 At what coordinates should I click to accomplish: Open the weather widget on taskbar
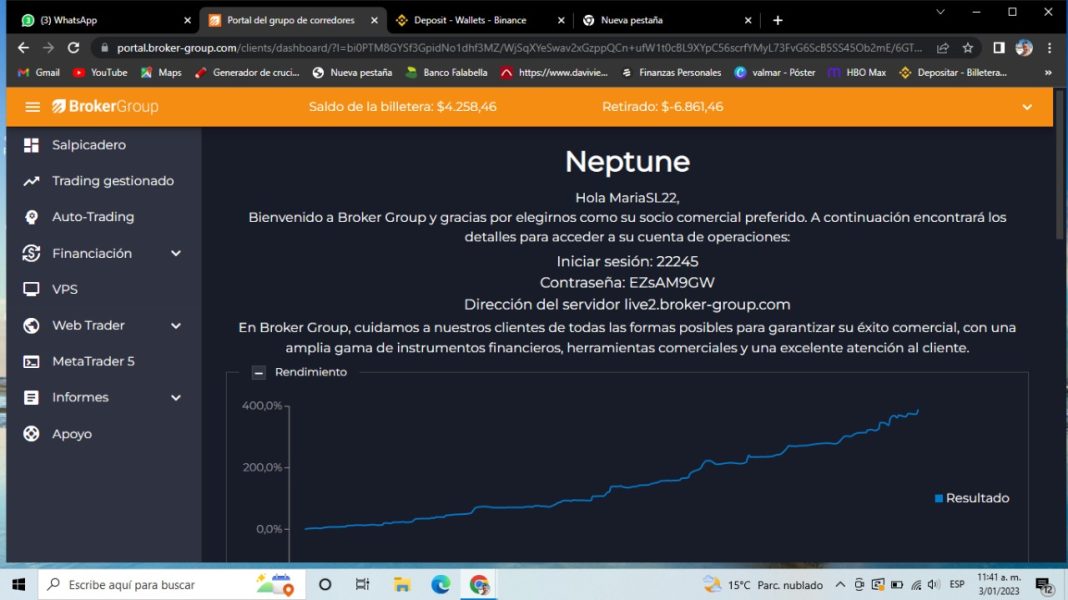point(763,584)
